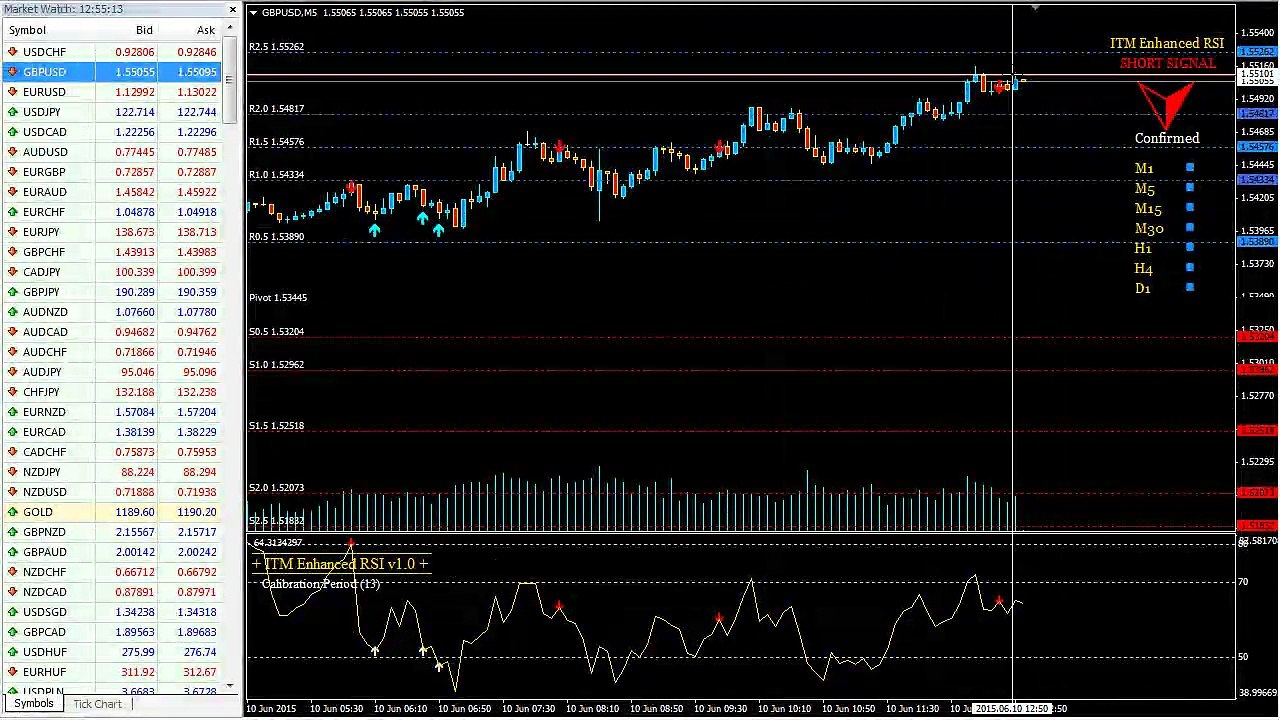
Task: Click the AUDUSD symbol arrow icon
Action: (x=12, y=152)
